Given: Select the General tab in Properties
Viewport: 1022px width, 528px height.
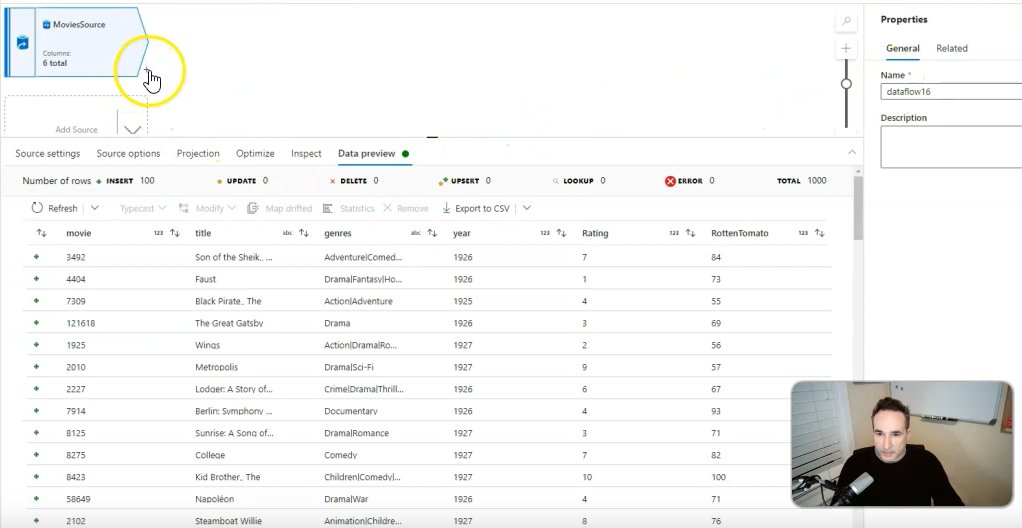Looking at the screenshot, I should coord(903,48).
